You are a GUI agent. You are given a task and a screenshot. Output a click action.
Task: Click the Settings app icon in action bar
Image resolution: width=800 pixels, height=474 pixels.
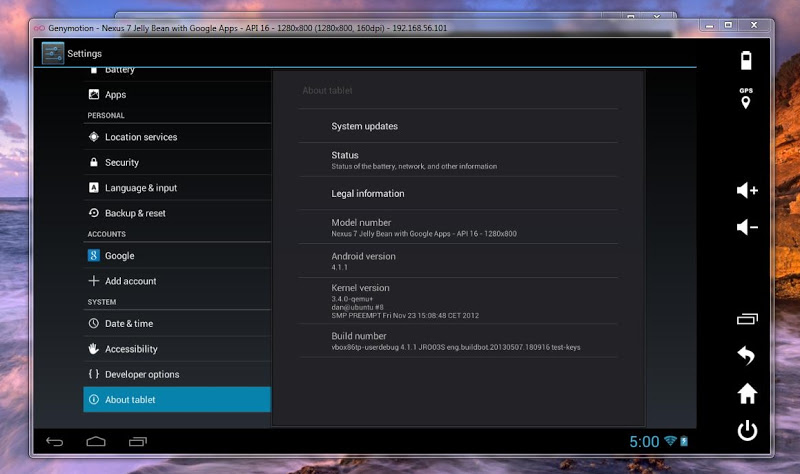[x=53, y=53]
